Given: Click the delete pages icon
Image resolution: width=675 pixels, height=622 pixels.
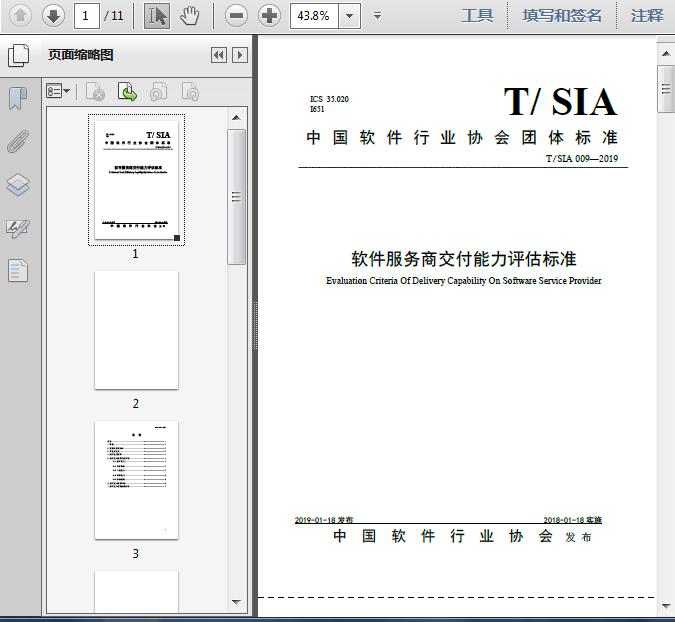Looking at the screenshot, I should pos(95,91).
